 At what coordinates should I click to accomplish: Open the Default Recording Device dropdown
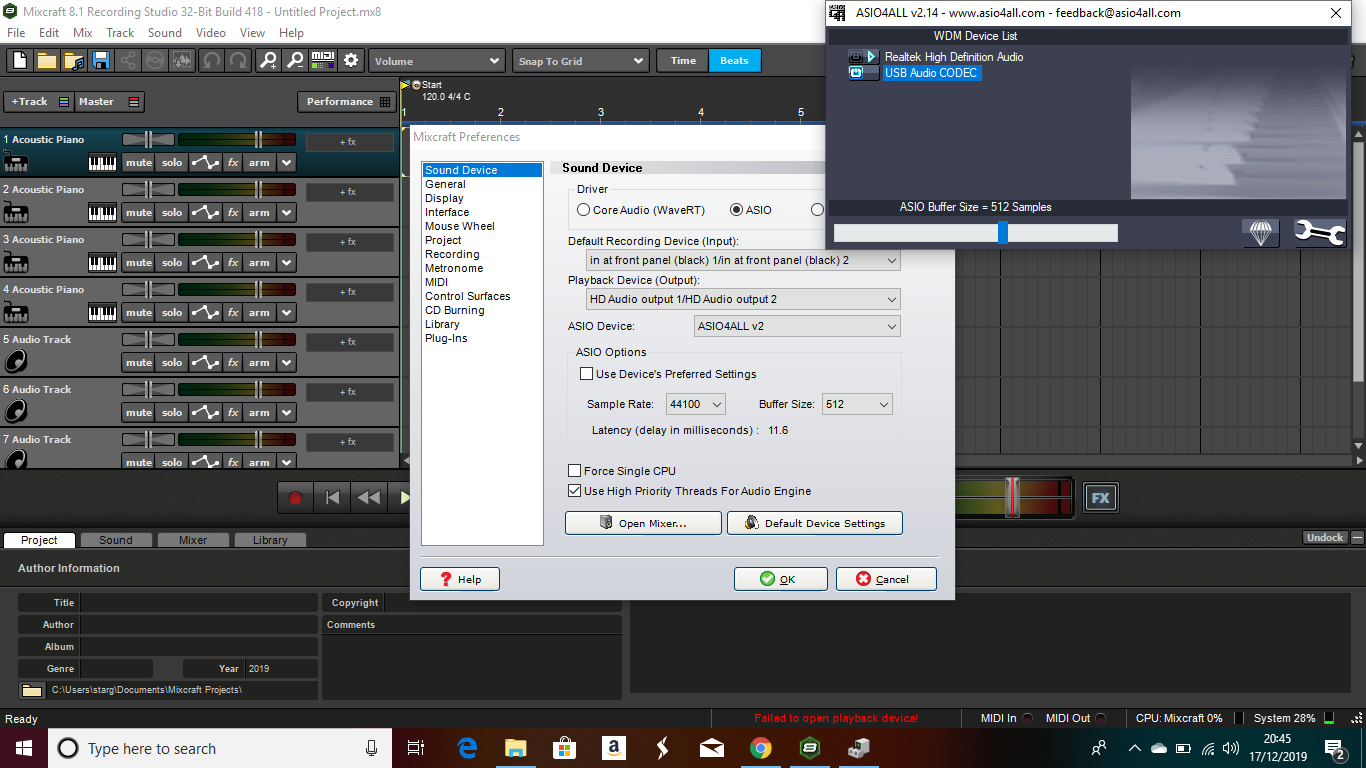pyautogui.click(x=744, y=260)
